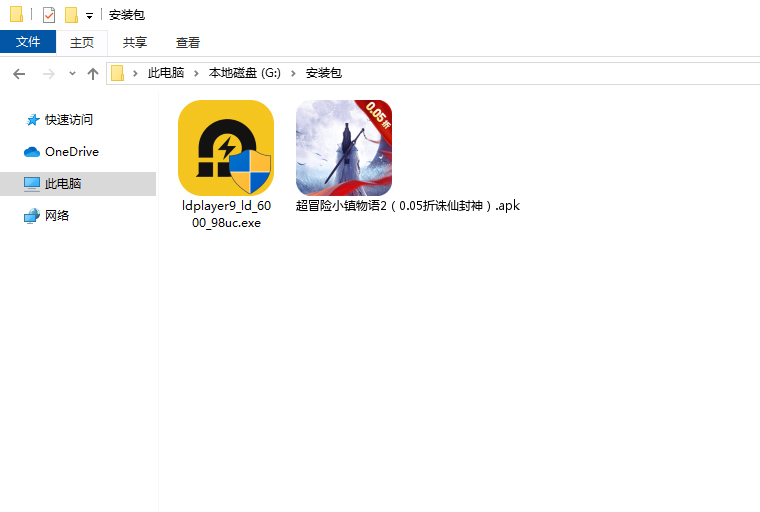760x512 pixels.
Task: Click the 网络 network icon in the sidebar
Action: tap(32, 216)
